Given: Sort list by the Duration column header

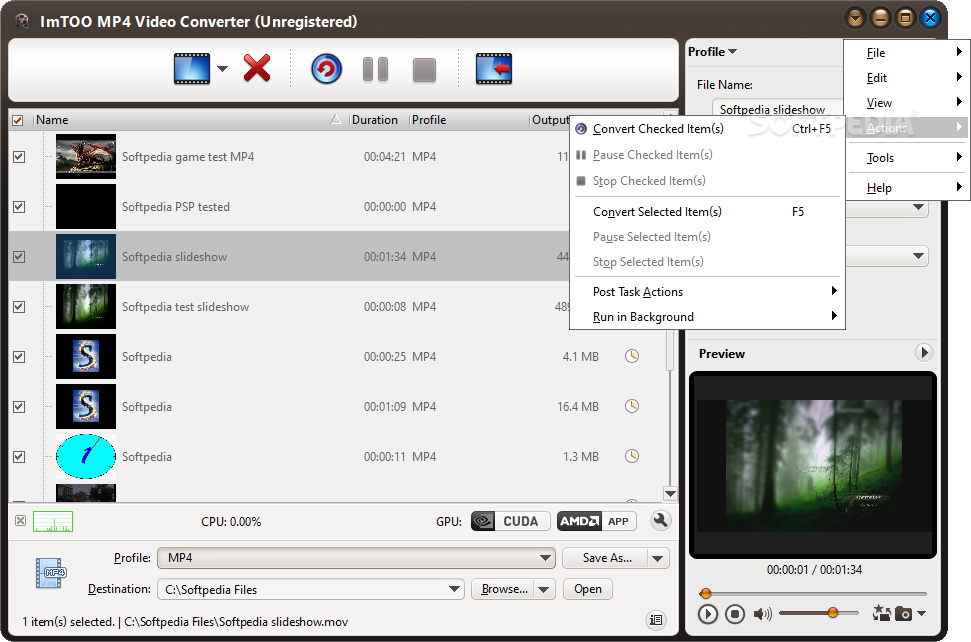Looking at the screenshot, I should [x=378, y=120].
